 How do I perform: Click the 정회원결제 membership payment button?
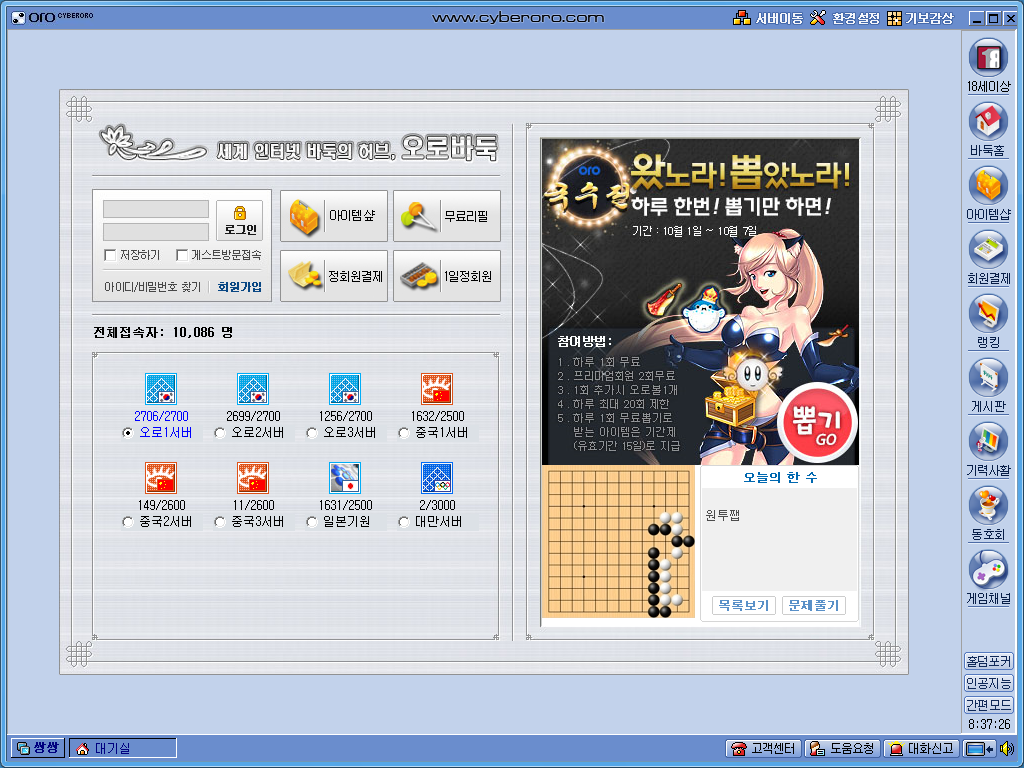pos(334,276)
